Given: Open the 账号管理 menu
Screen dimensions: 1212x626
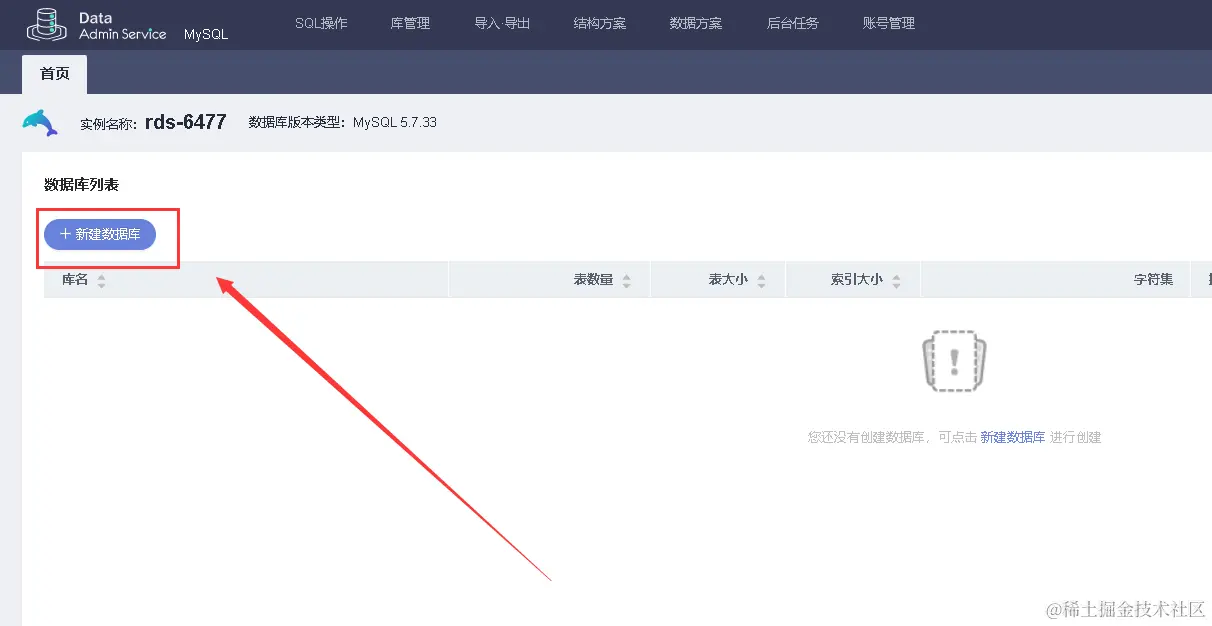Looking at the screenshot, I should (888, 23).
